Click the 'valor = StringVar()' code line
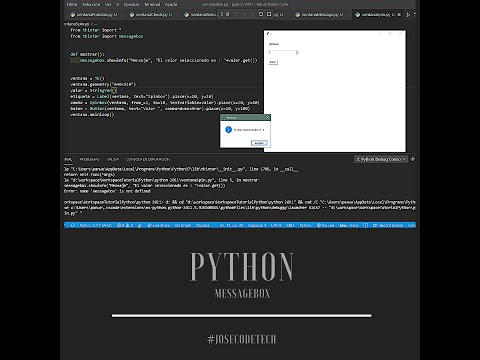This screenshot has width=480, height=360. pyautogui.click(x=93, y=90)
